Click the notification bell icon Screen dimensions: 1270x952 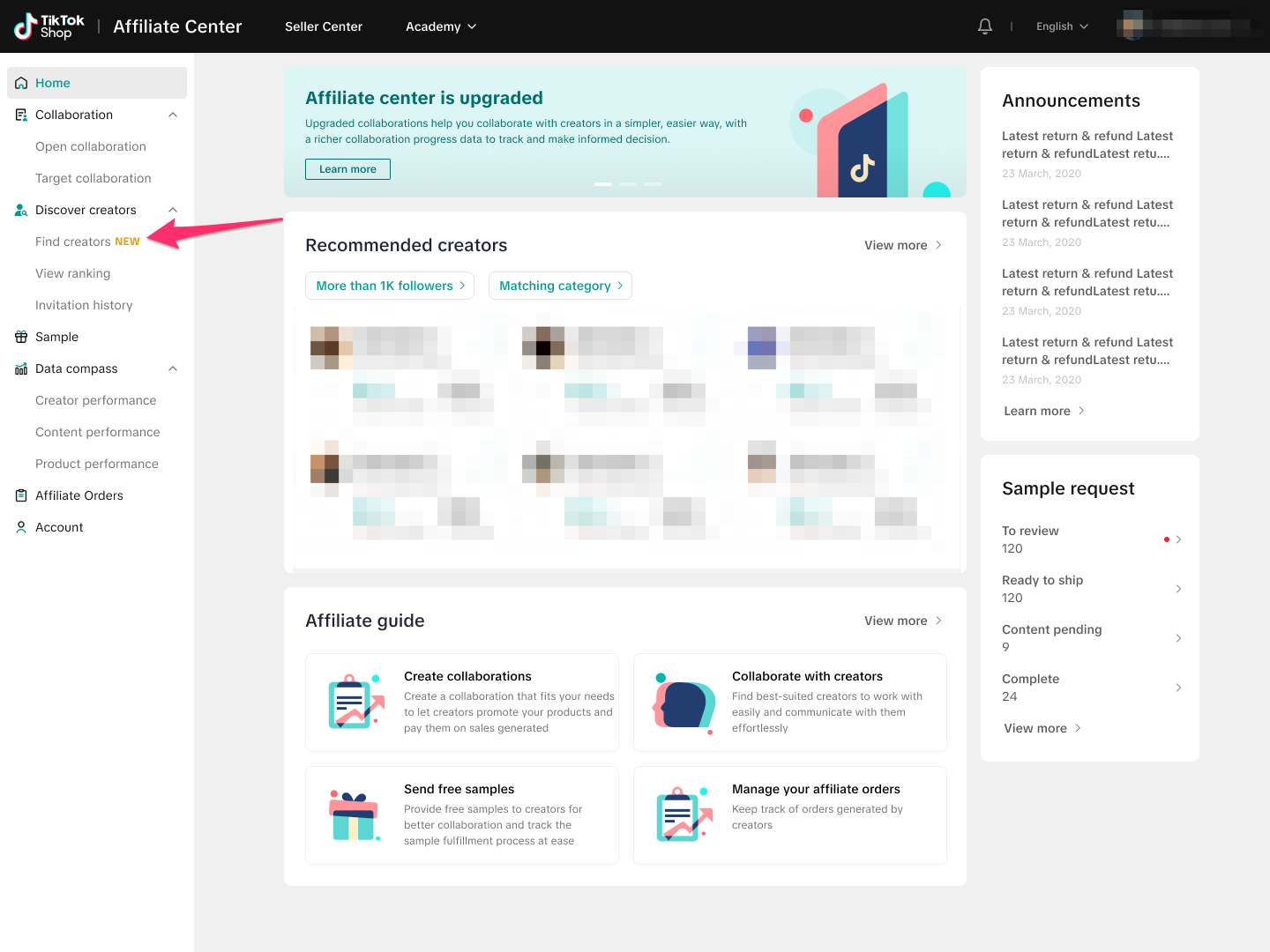click(x=985, y=26)
